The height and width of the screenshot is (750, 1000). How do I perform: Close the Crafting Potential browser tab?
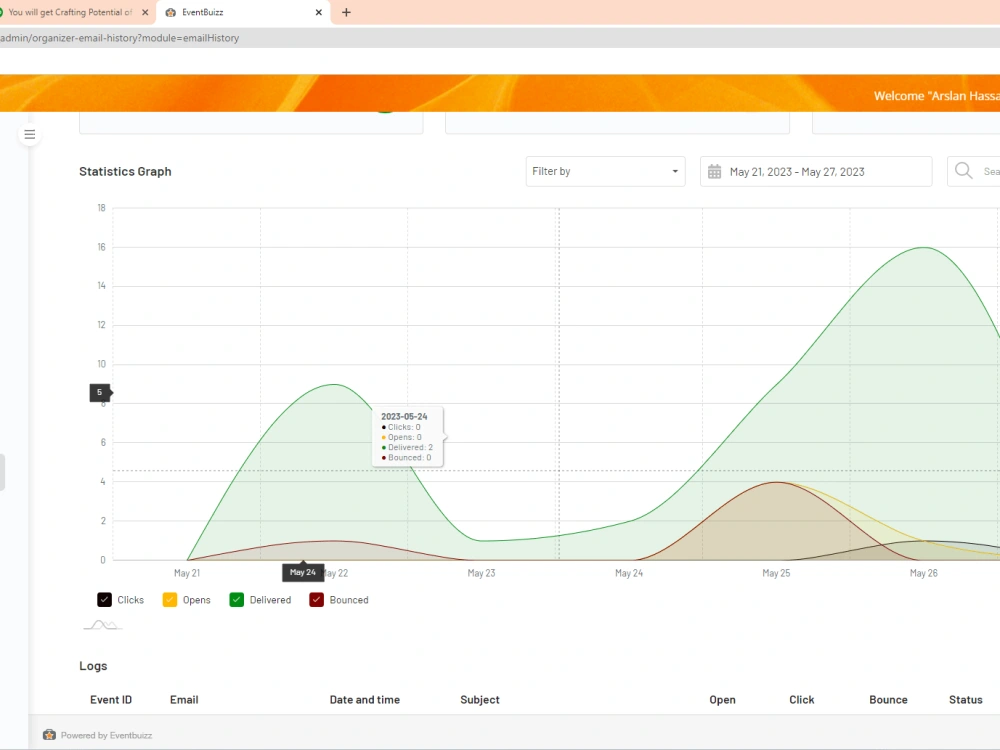[x=145, y=12]
